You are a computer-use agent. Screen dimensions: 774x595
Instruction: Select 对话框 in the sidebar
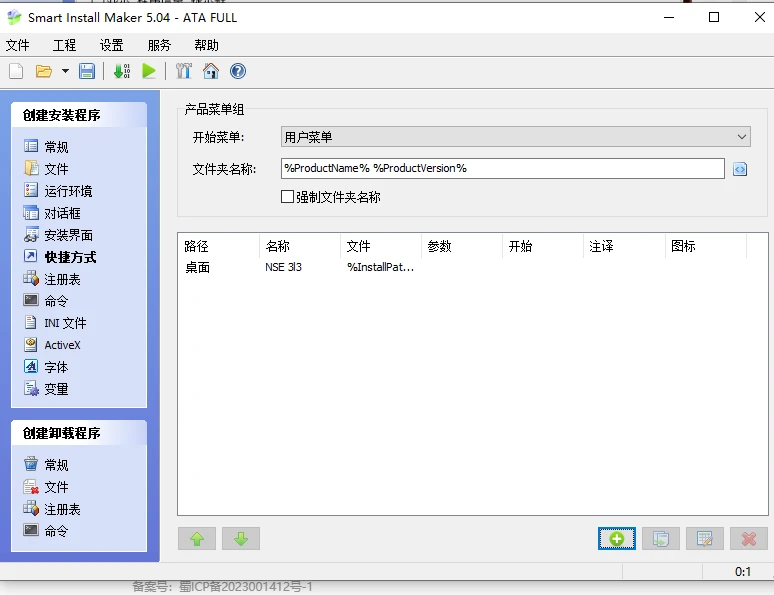pos(62,213)
